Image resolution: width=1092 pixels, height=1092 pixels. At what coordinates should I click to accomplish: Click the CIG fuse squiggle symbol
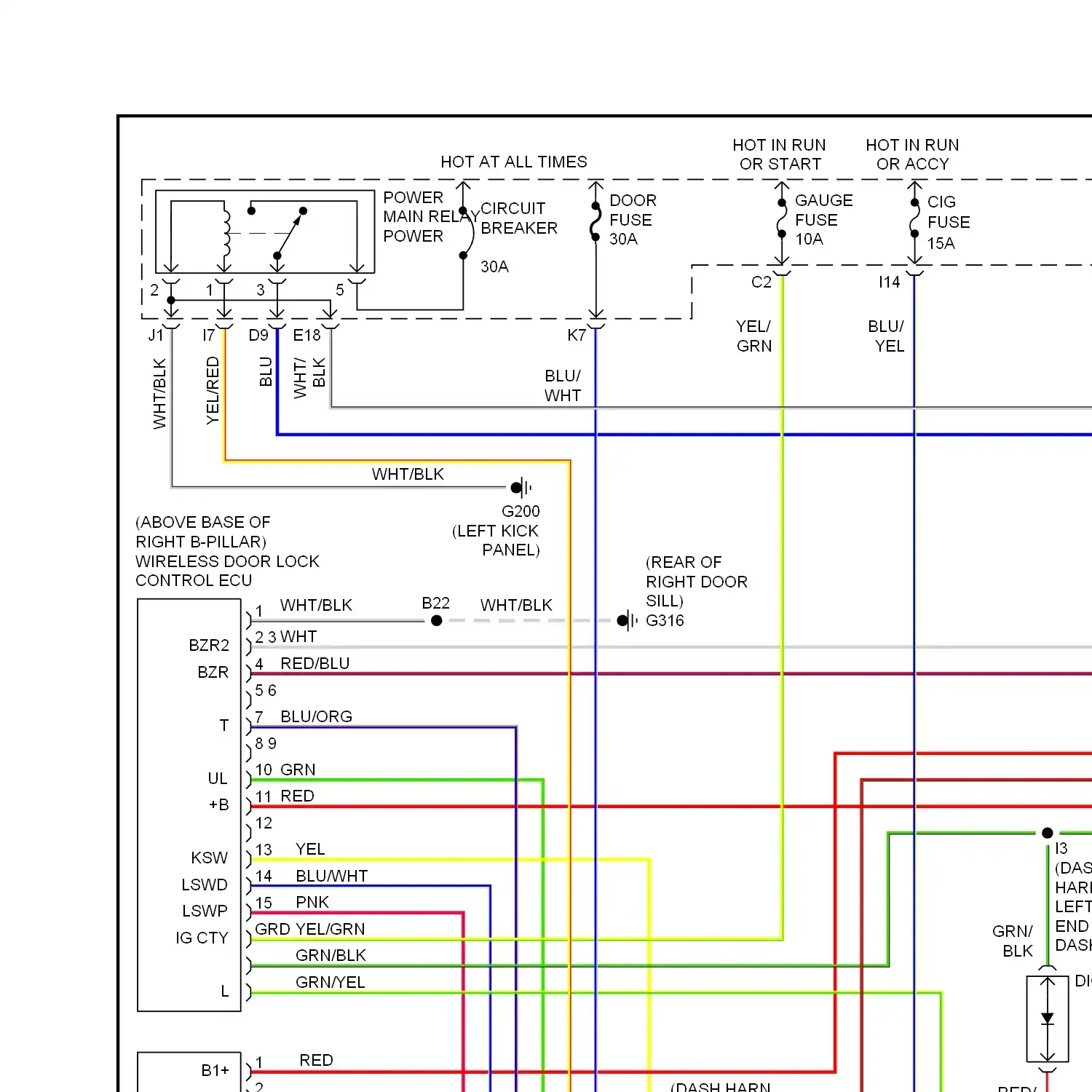pos(914,218)
